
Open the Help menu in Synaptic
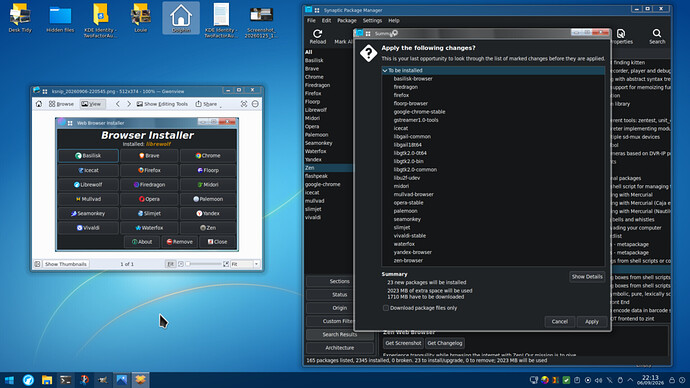click(394, 20)
